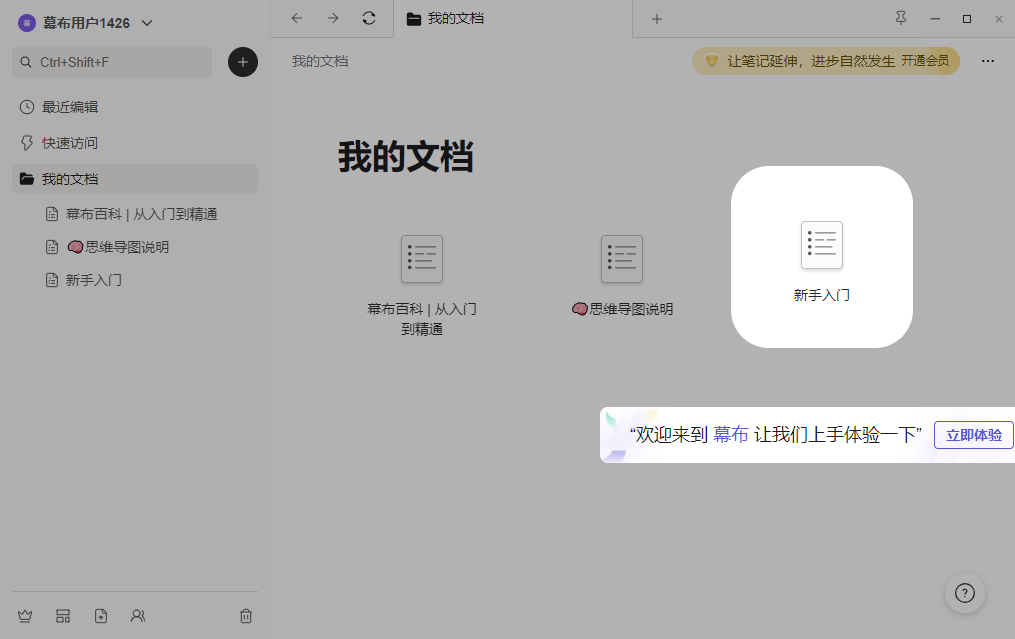1015x639 pixels.
Task: Maximize the application window
Action: tap(967, 19)
